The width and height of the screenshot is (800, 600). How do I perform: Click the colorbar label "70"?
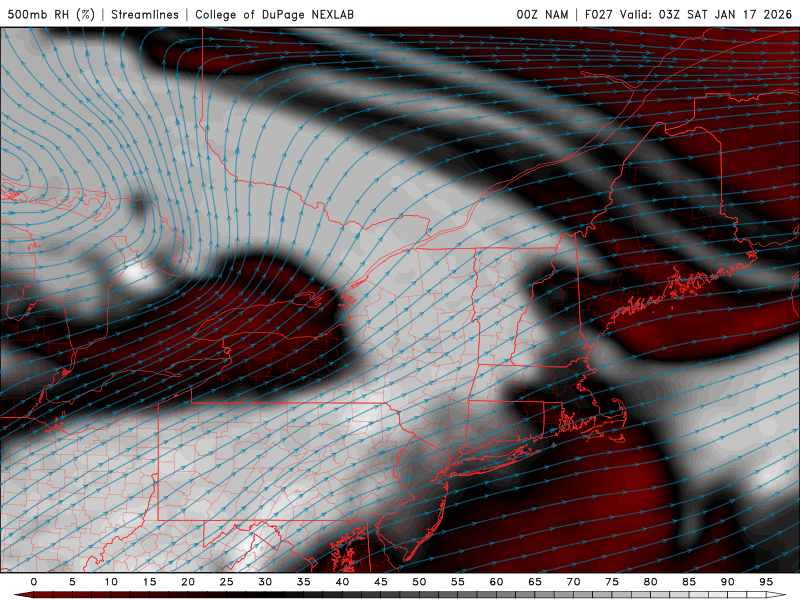pos(573,582)
